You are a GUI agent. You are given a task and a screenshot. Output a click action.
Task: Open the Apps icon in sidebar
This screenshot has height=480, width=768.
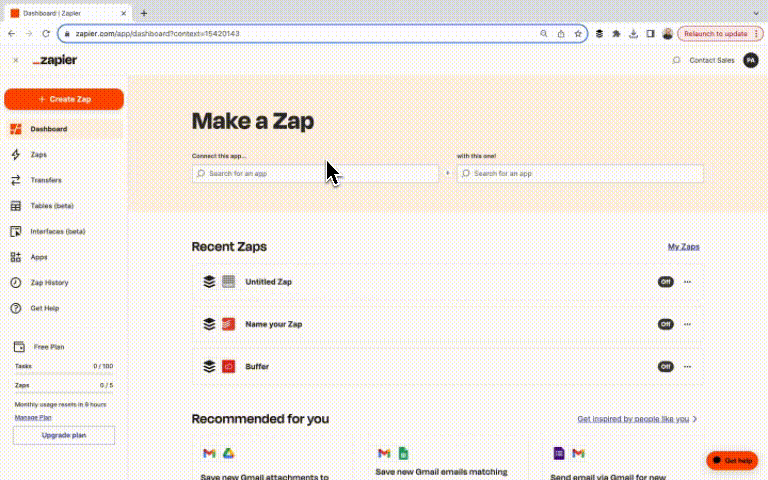click(16, 257)
